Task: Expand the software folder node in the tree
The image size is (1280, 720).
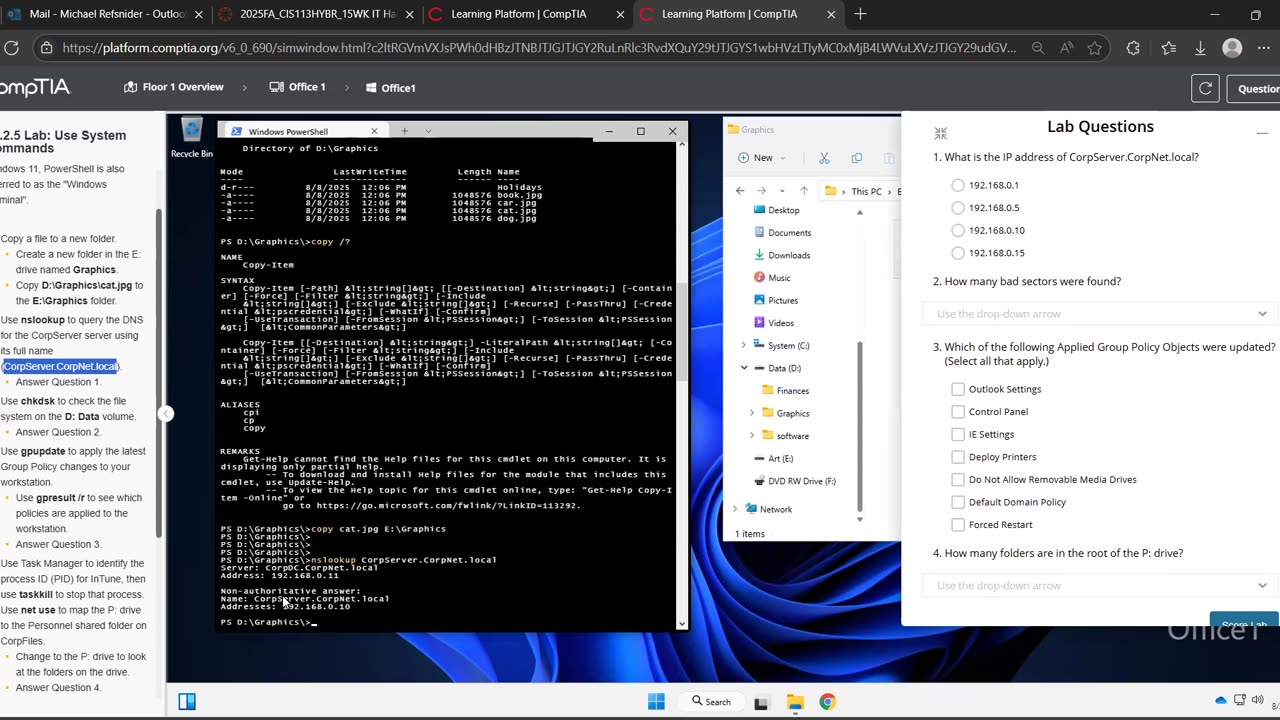Action: pos(752,436)
